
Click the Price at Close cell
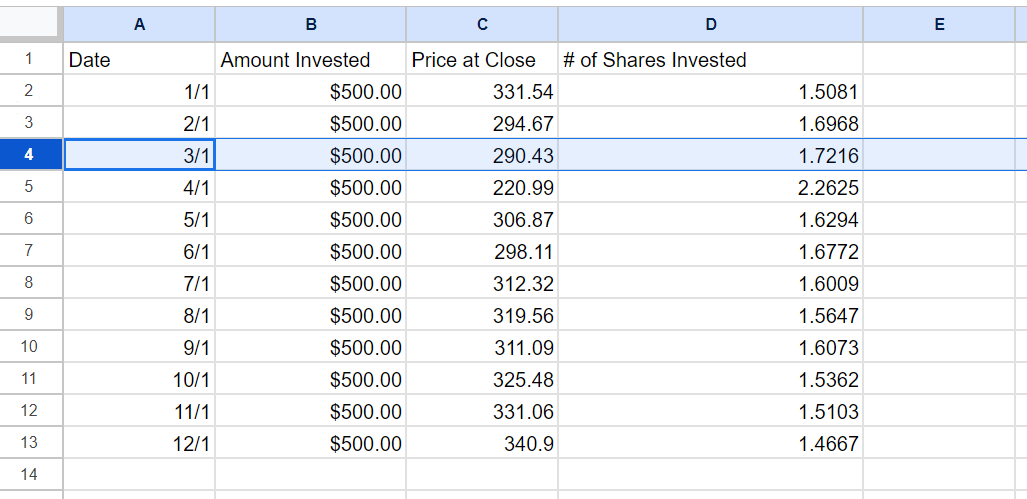[x=482, y=60]
